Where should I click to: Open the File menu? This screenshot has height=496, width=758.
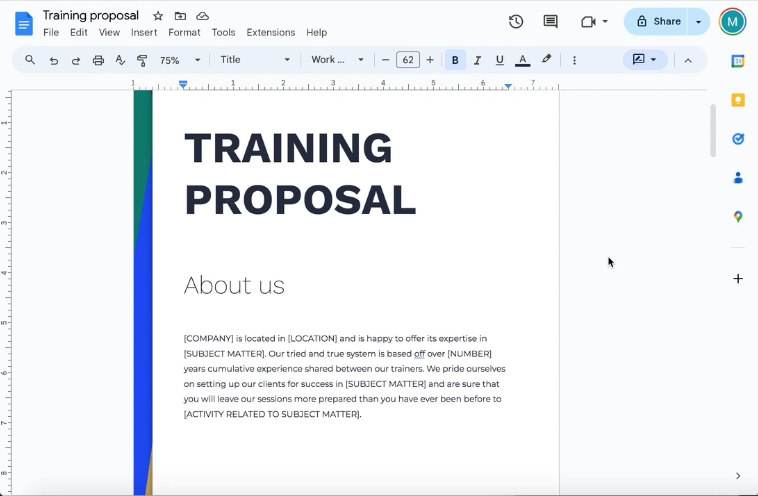pos(51,32)
